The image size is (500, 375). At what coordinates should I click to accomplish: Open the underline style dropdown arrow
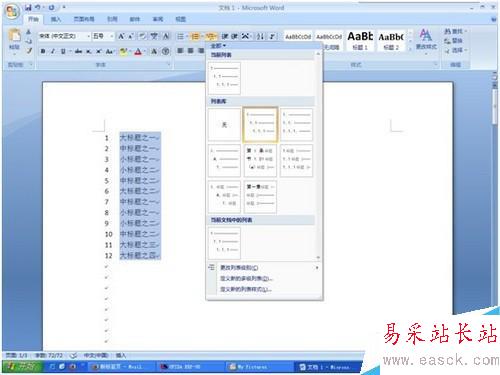pos(70,51)
